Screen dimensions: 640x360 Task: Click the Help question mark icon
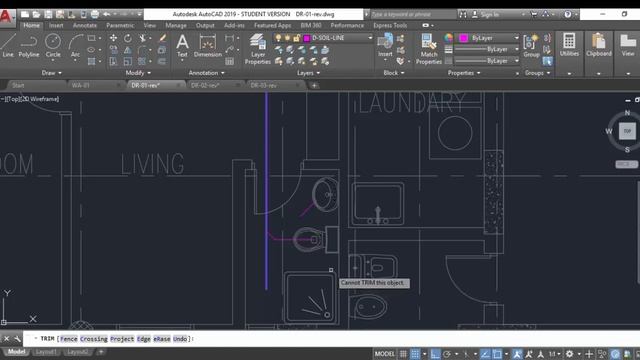pos(568,14)
